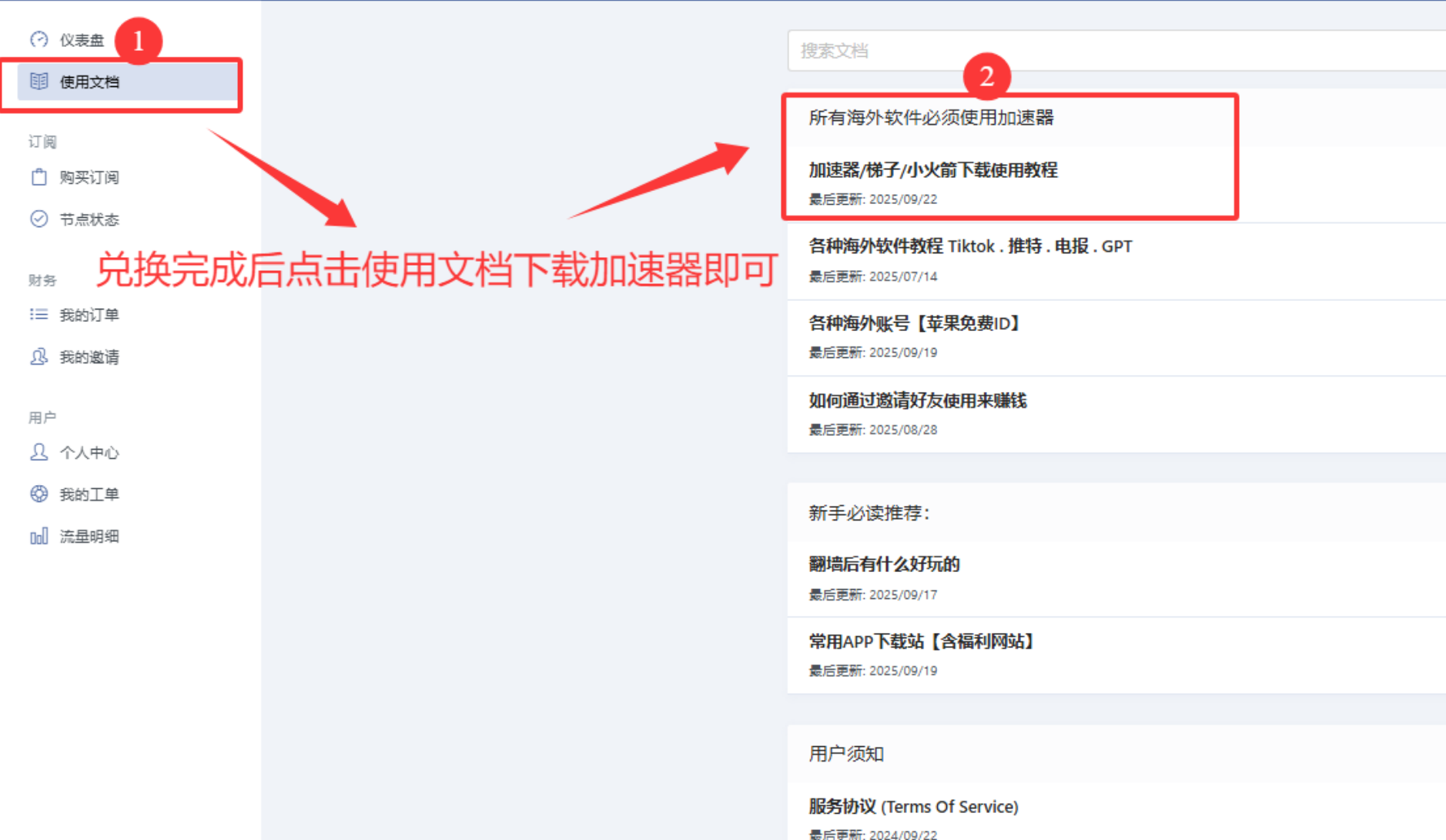
Task: Open 加速器/梯子/小火箭下载使用教程 article
Action: 932,170
